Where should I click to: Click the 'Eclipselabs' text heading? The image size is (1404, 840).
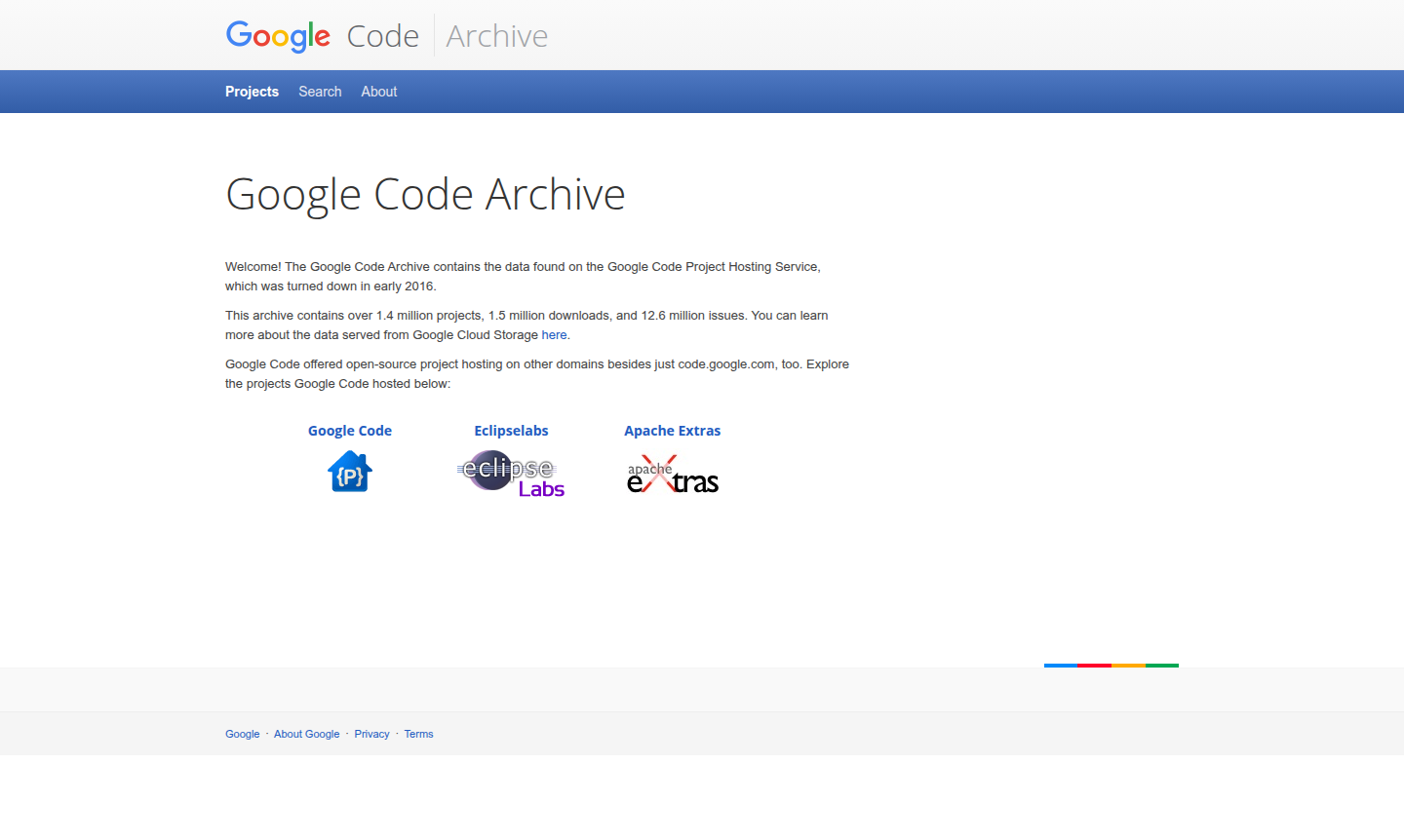(x=511, y=430)
